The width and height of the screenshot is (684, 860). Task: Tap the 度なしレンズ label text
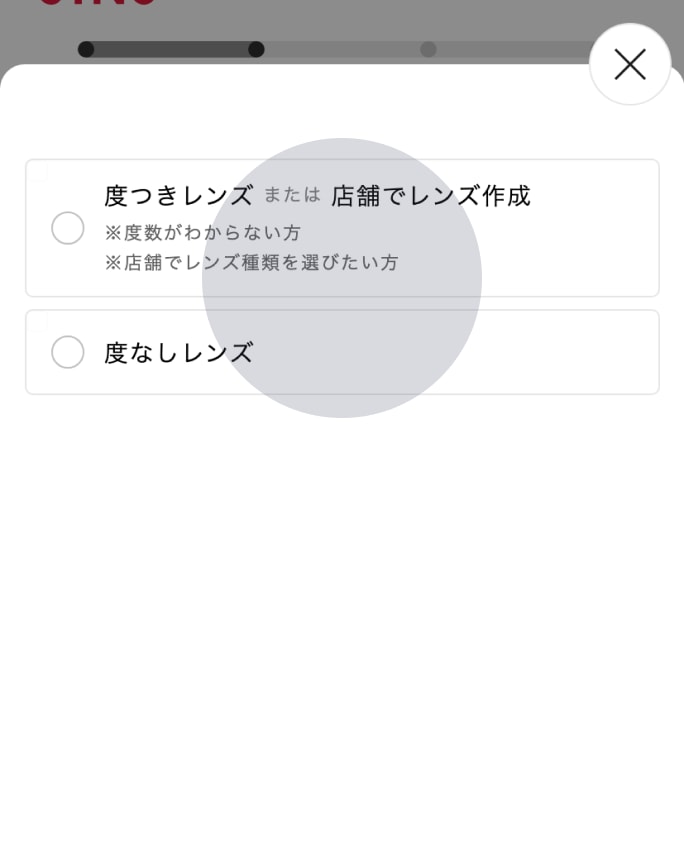178,353
